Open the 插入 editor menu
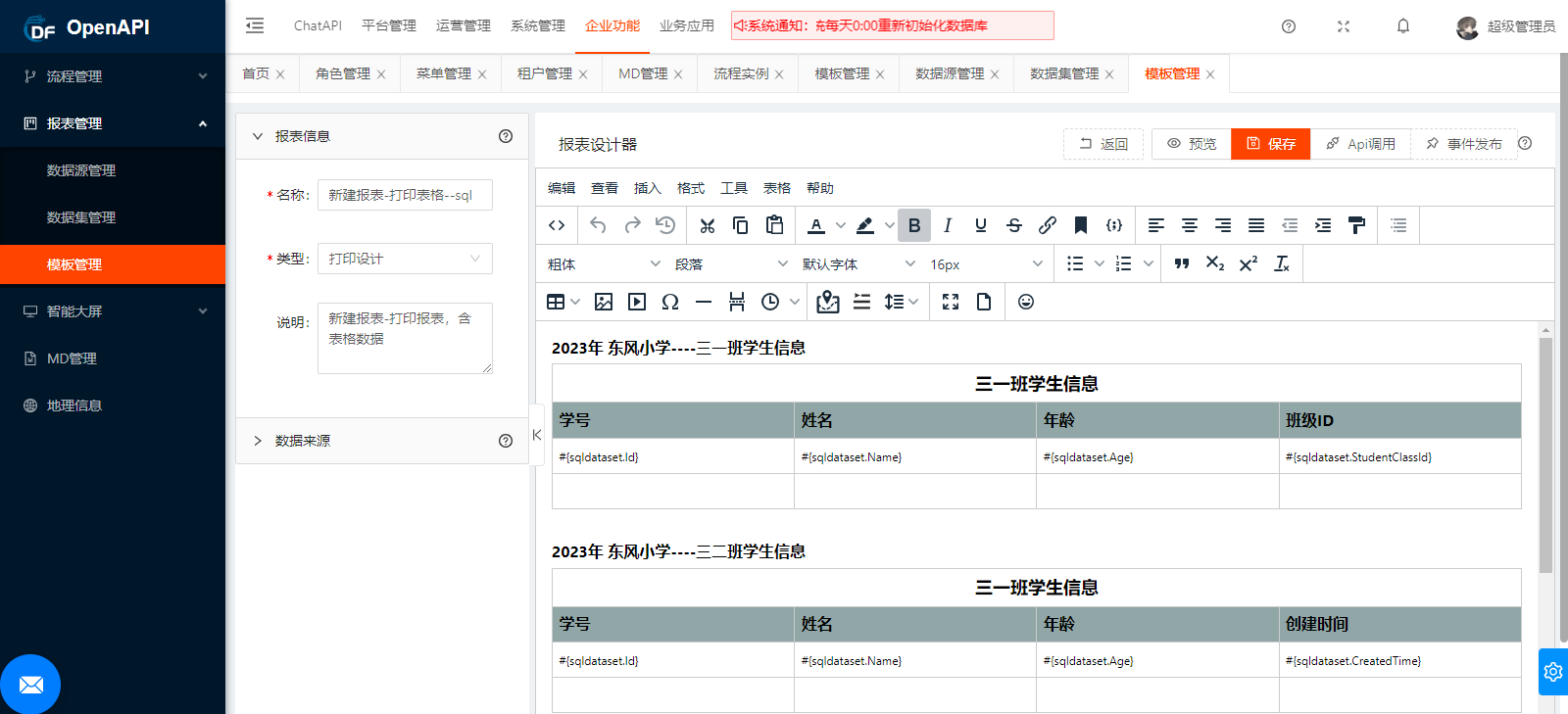This screenshot has width=1568, height=714. 648,188
